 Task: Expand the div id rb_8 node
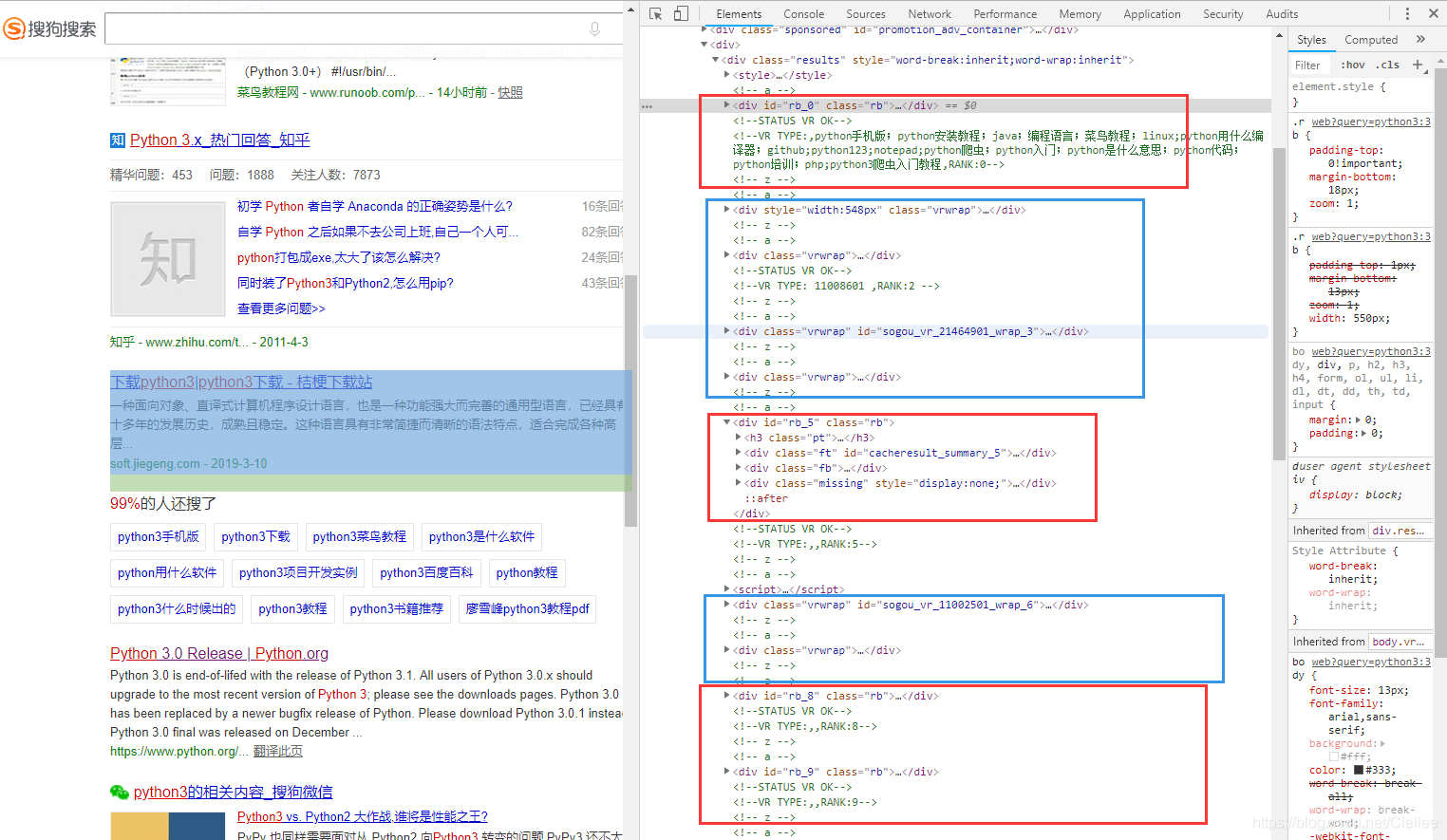[x=726, y=696]
